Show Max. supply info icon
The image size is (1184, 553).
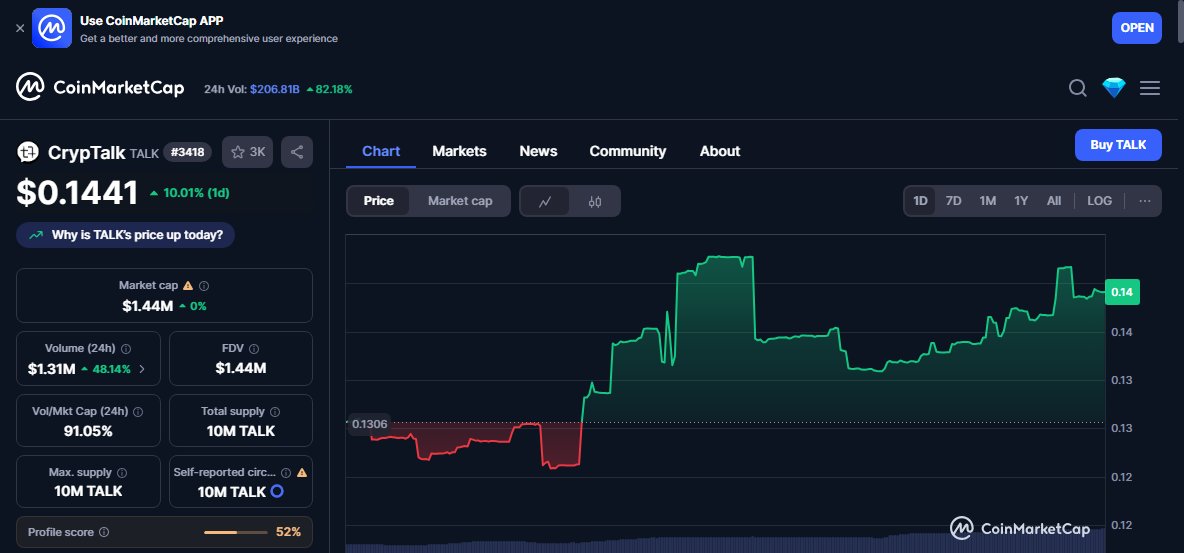(122, 473)
